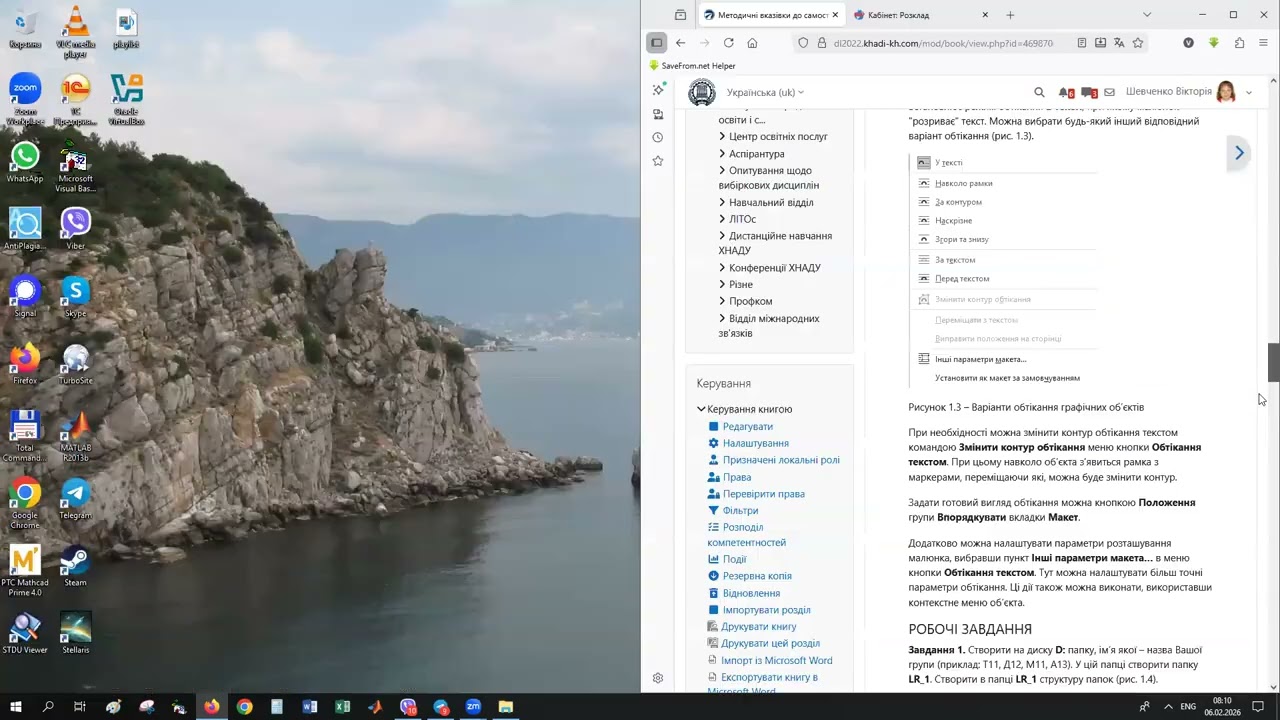Open Firefox bookmarks sidebar star icon

click(657, 161)
